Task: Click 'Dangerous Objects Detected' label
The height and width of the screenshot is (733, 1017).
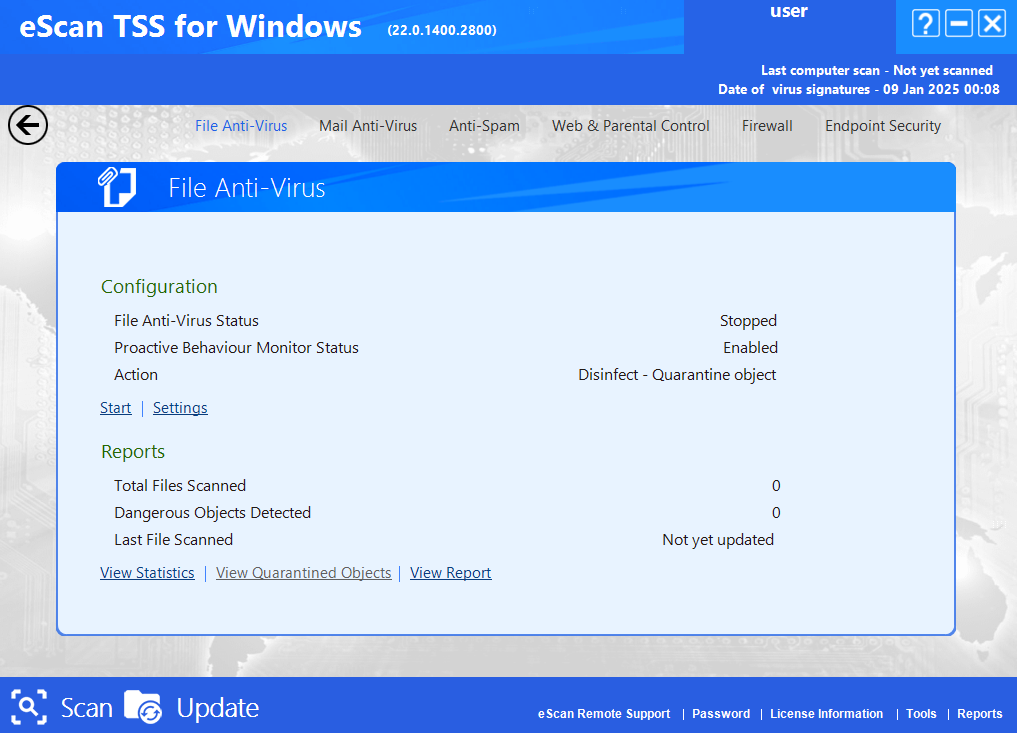Action: (212, 513)
